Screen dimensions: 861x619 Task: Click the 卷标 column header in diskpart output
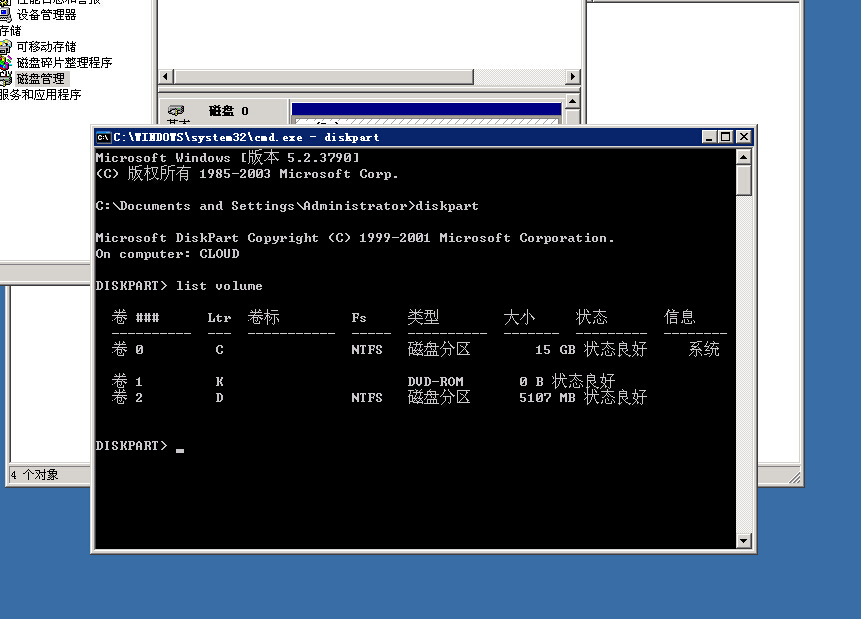tap(264, 317)
